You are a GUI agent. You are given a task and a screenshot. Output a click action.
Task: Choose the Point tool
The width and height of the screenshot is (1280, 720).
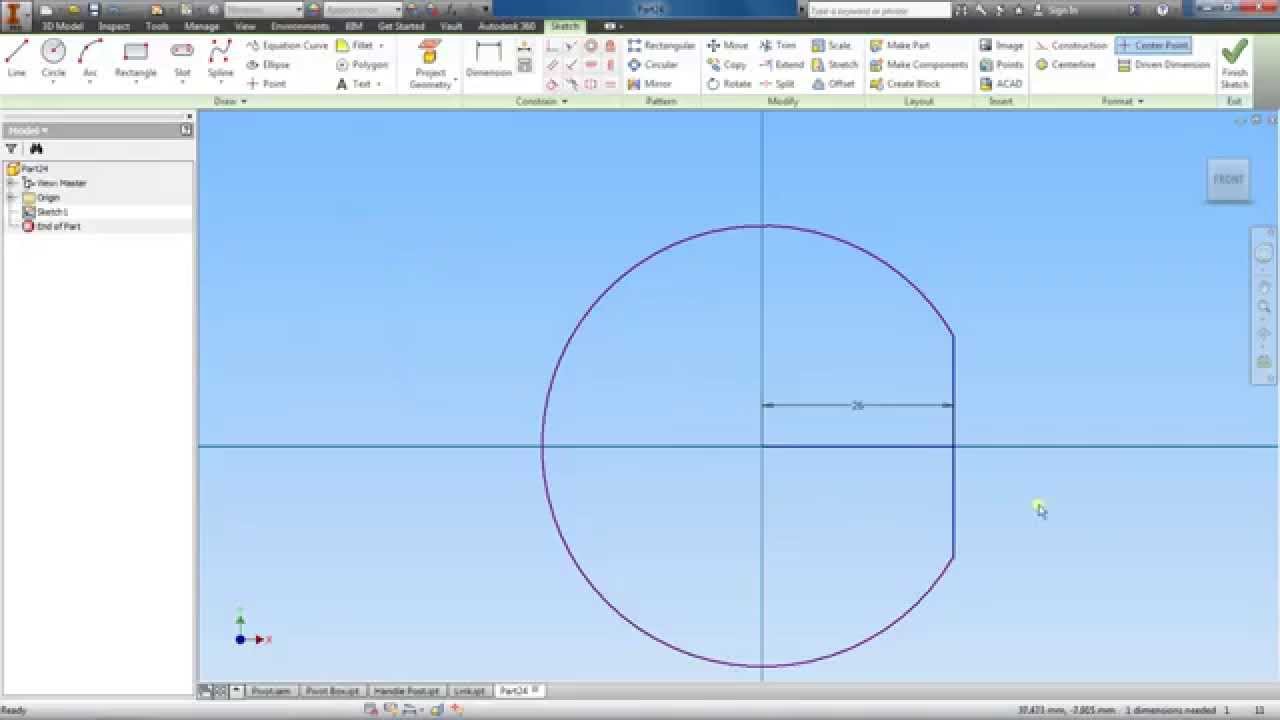(267, 84)
